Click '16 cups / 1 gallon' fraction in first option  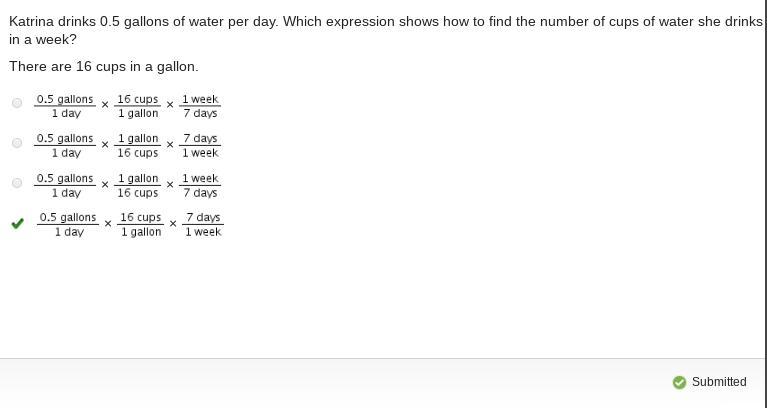coord(138,106)
